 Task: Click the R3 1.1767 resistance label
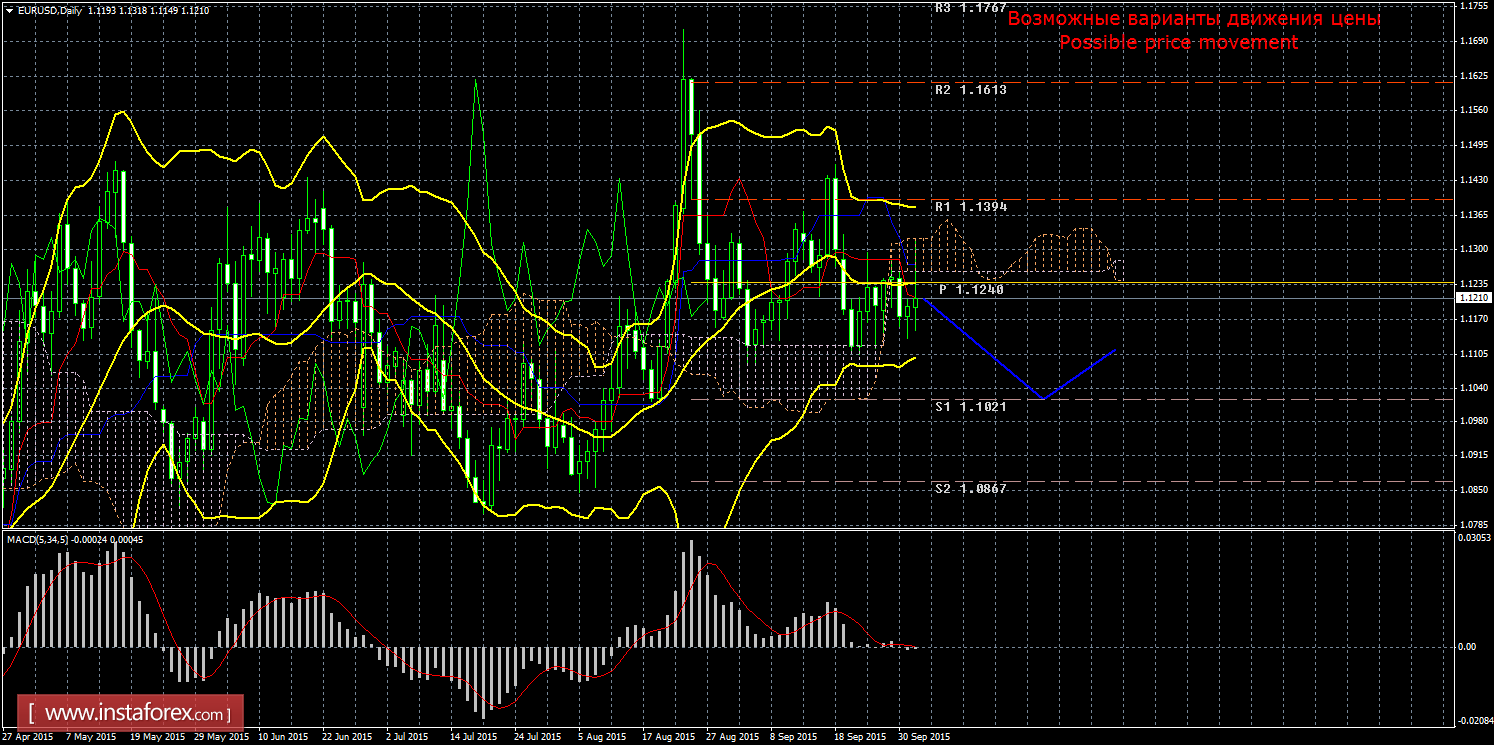click(971, 7)
